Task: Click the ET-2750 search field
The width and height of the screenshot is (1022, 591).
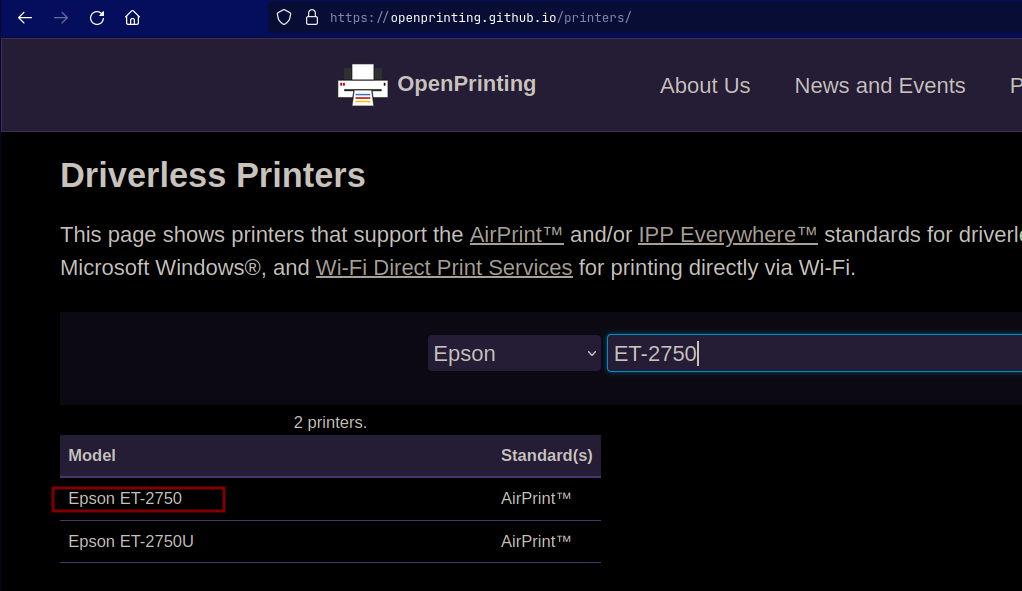Action: (x=814, y=353)
